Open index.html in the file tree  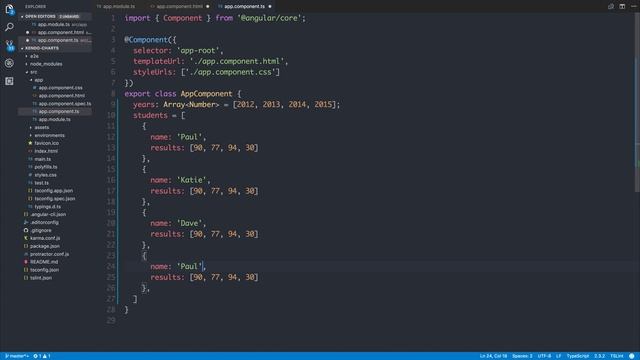(x=46, y=151)
